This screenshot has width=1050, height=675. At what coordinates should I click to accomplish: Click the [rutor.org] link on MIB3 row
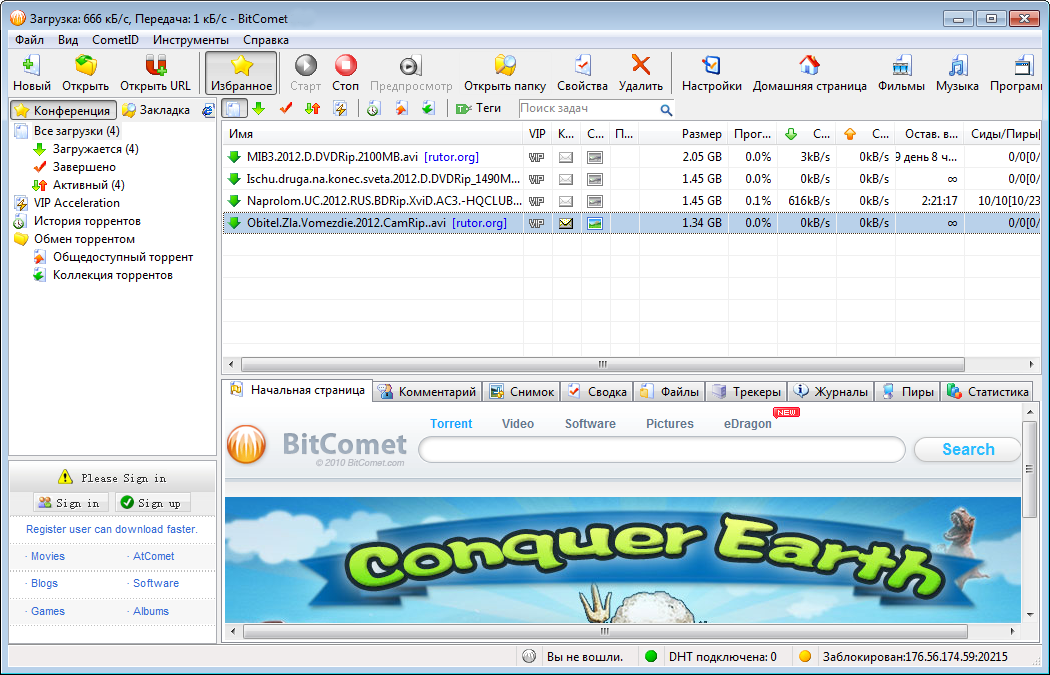pyautogui.click(x=451, y=157)
